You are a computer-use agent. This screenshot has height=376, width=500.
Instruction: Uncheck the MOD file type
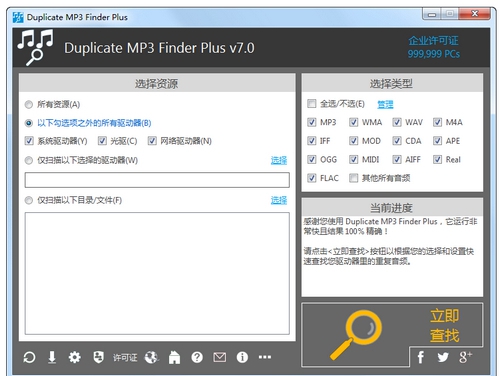[353, 141]
